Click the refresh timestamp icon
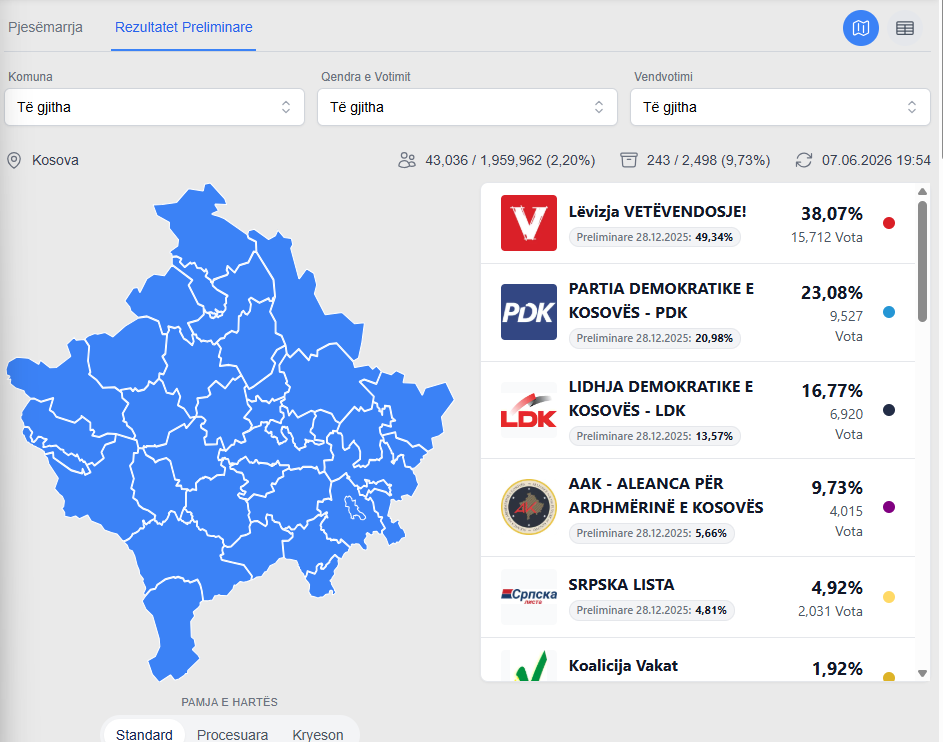This screenshot has width=943, height=742. pyautogui.click(x=803, y=161)
